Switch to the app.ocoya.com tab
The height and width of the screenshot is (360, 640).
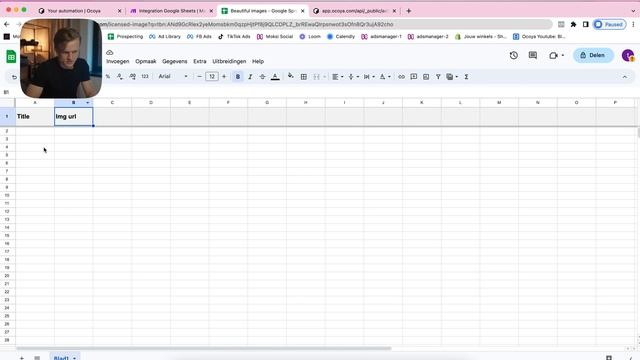click(354, 11)
